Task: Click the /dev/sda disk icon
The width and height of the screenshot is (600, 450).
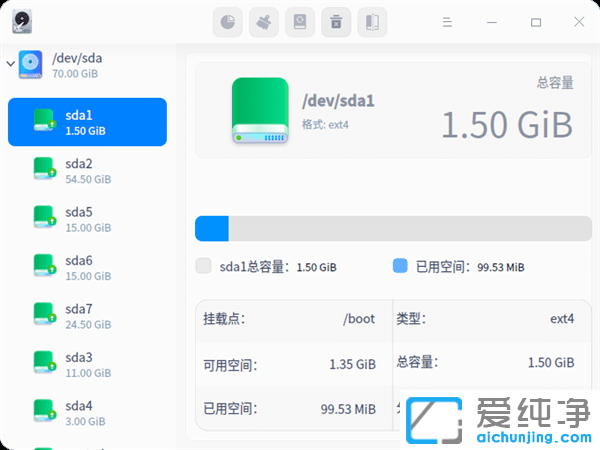Action: tap(31, 65)
